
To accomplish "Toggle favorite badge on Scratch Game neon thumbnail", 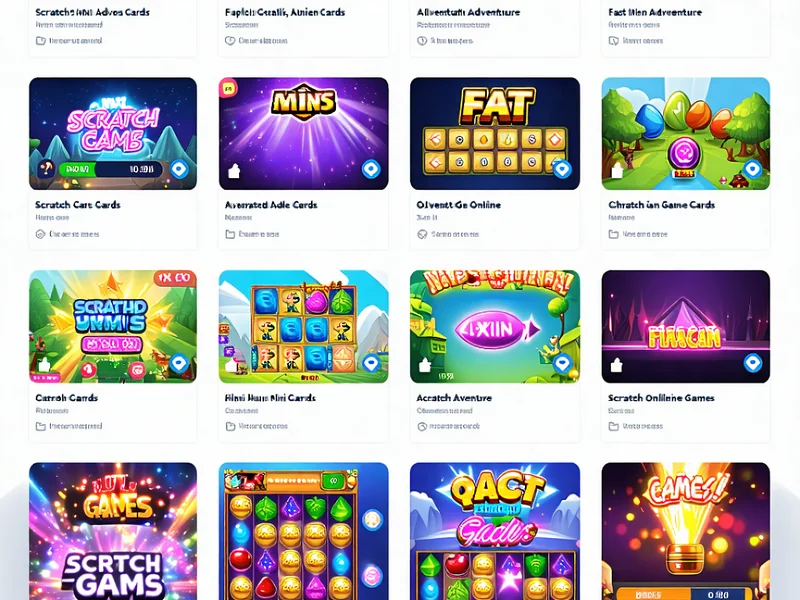I will pyautogui.click(x=179, y=169).
